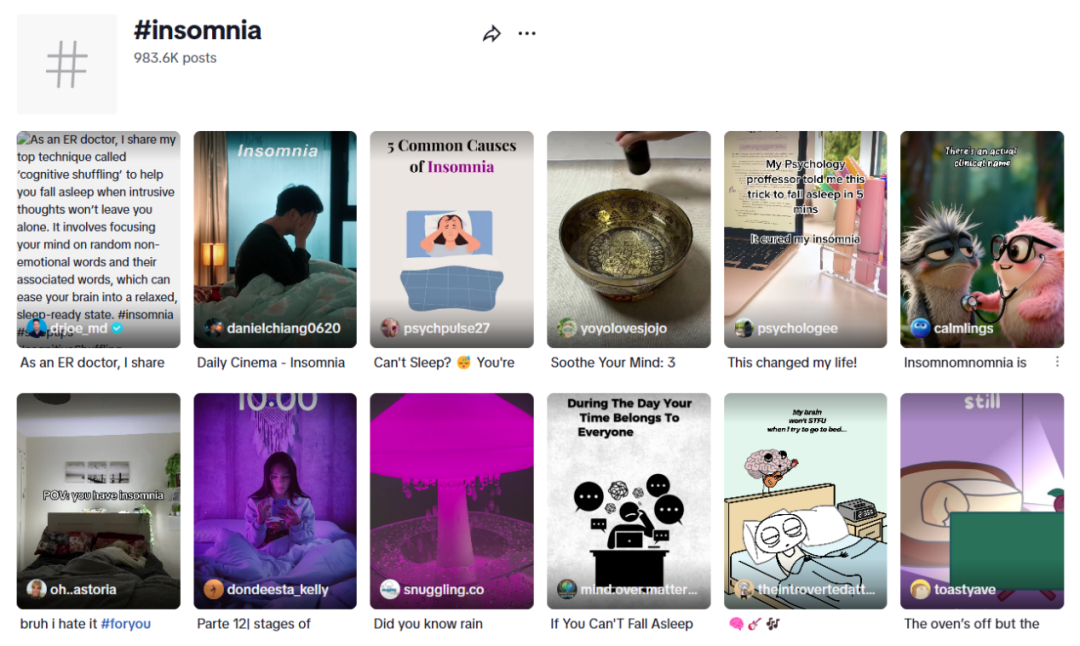Click psychologee's profile avatar
1080x646 pixels.
click(744, 328)
